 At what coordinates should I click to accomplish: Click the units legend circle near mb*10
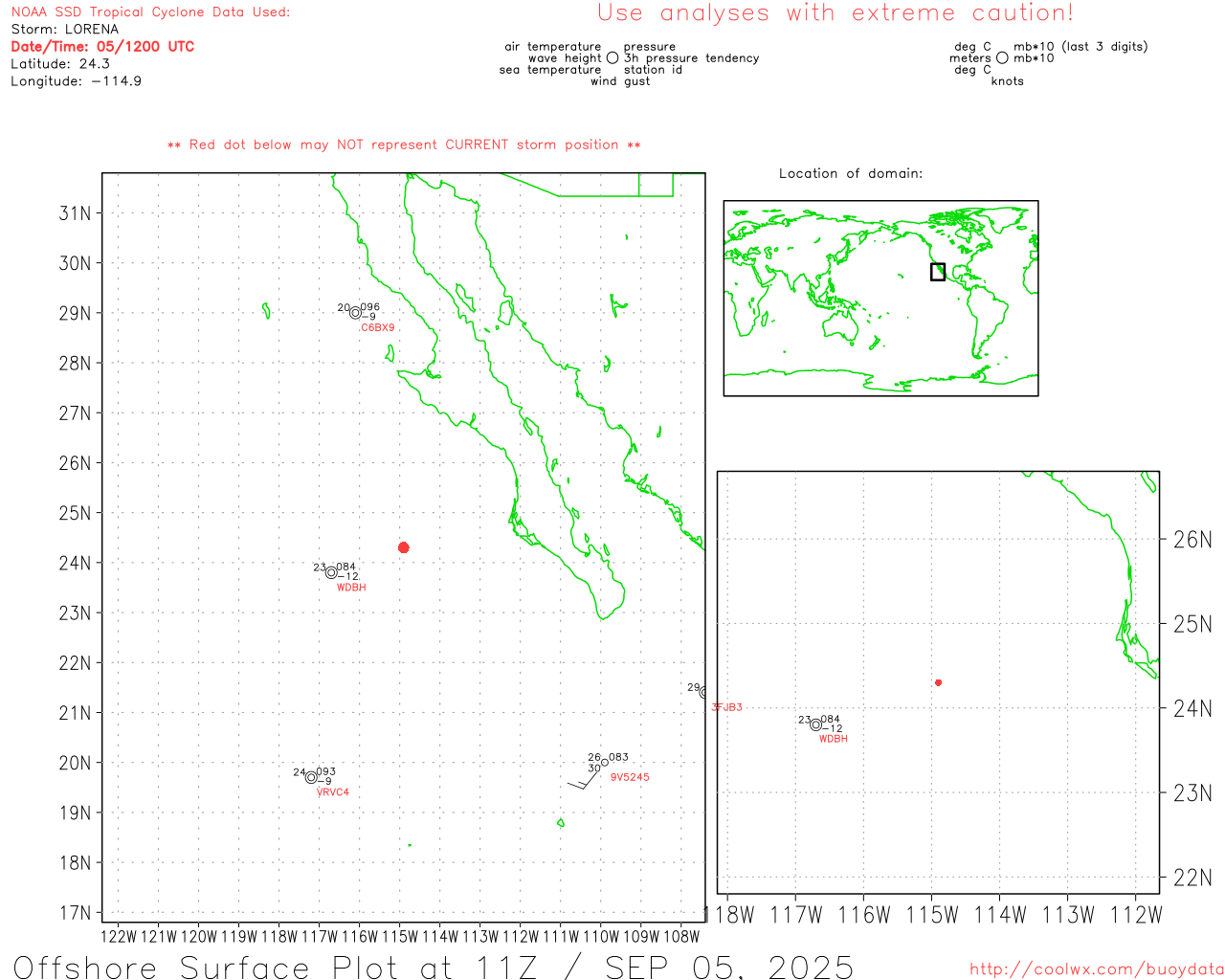pos(1002,58)
